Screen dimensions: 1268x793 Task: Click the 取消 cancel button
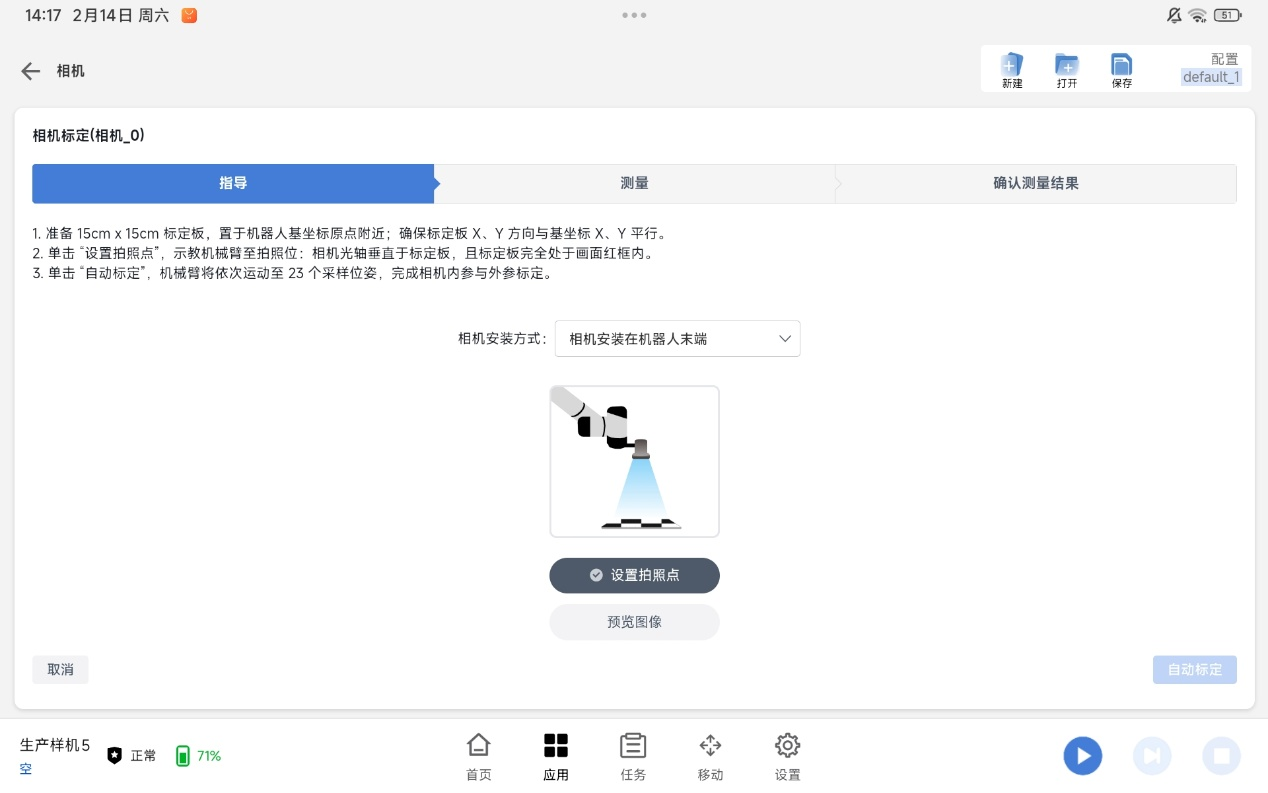tap(60, 670)
